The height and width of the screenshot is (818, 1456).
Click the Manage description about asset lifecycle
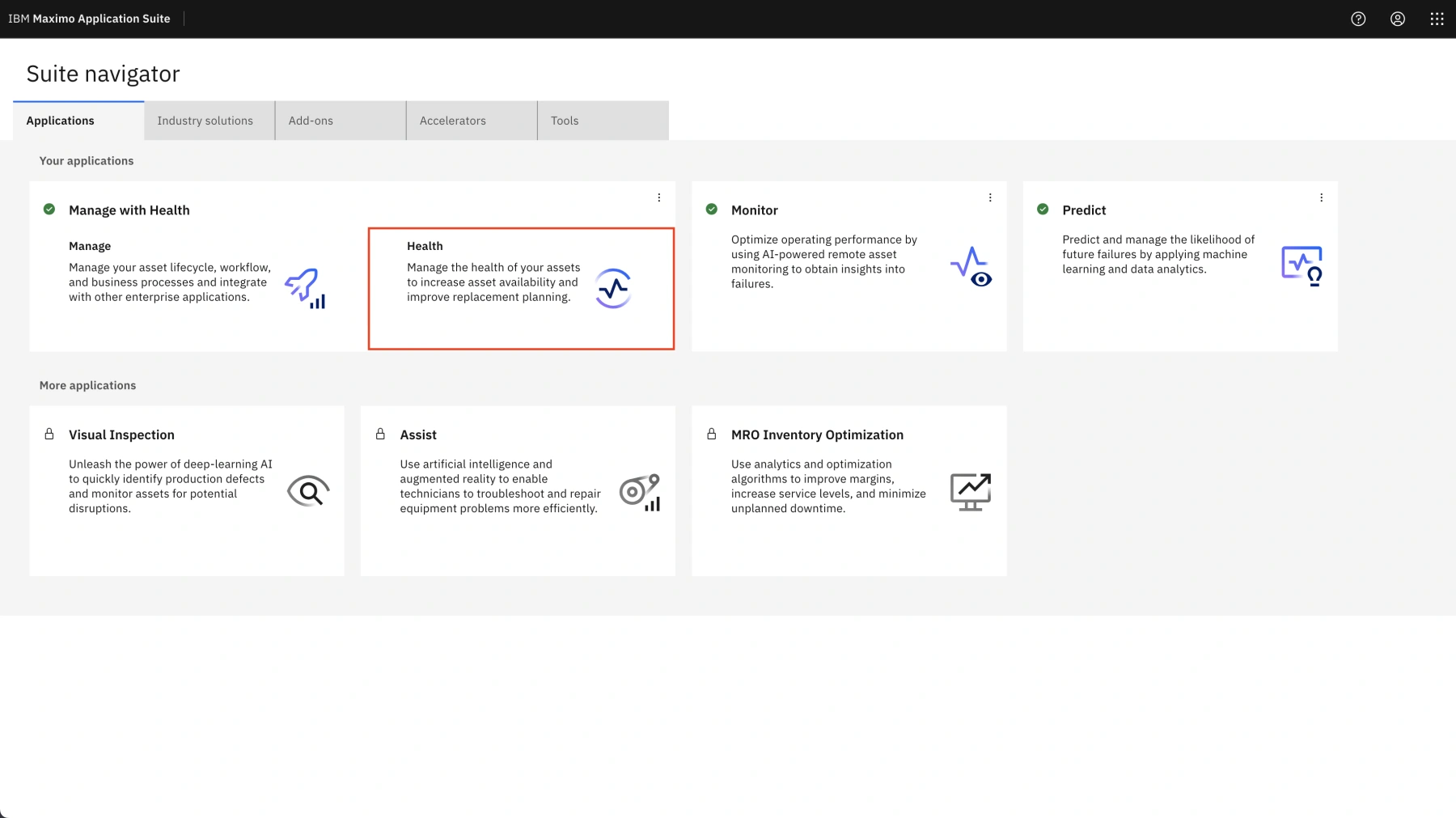(x=170, y=282)
